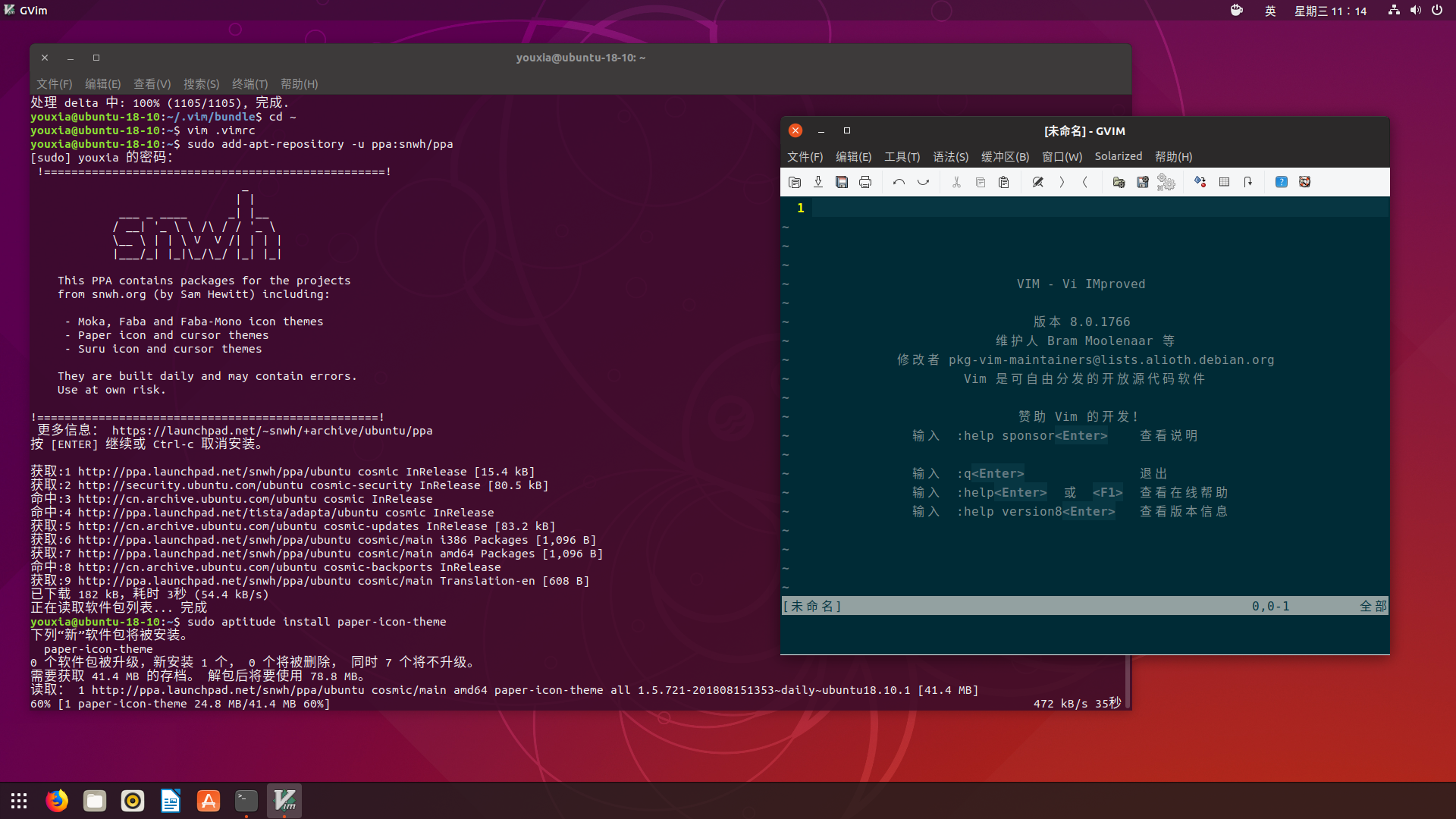Click the GVim icon in the dock
The width and height of the screenshot is (1456, 819).
284,801
